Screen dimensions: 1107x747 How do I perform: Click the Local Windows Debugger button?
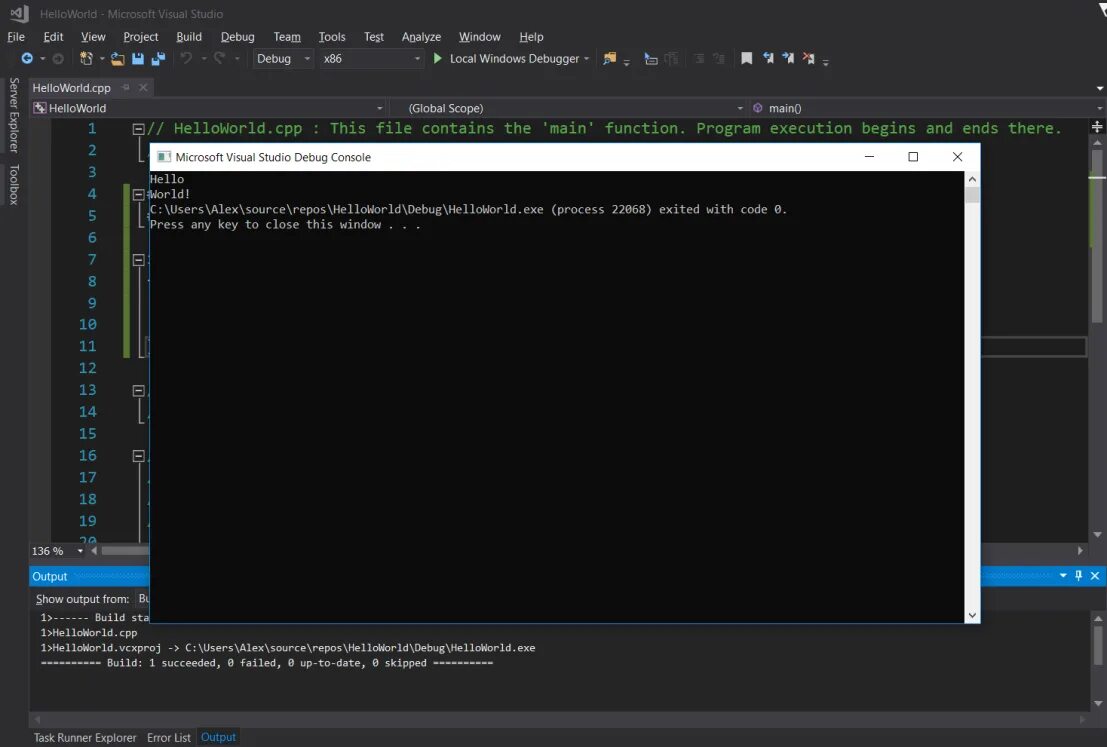point(507,59)
